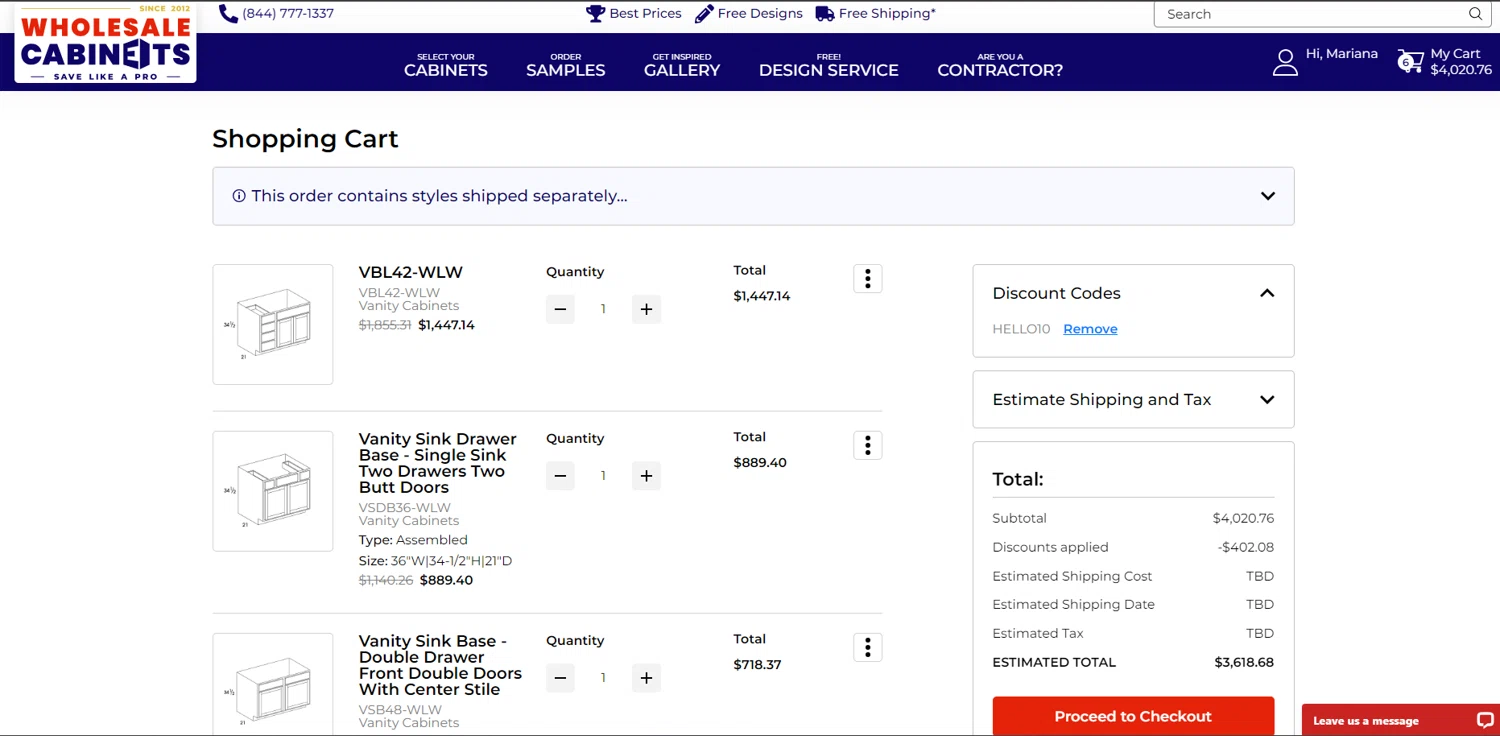Open the Design Service menu item
Viewport: 1500px width, 736px height.
[x=828, y=64]
